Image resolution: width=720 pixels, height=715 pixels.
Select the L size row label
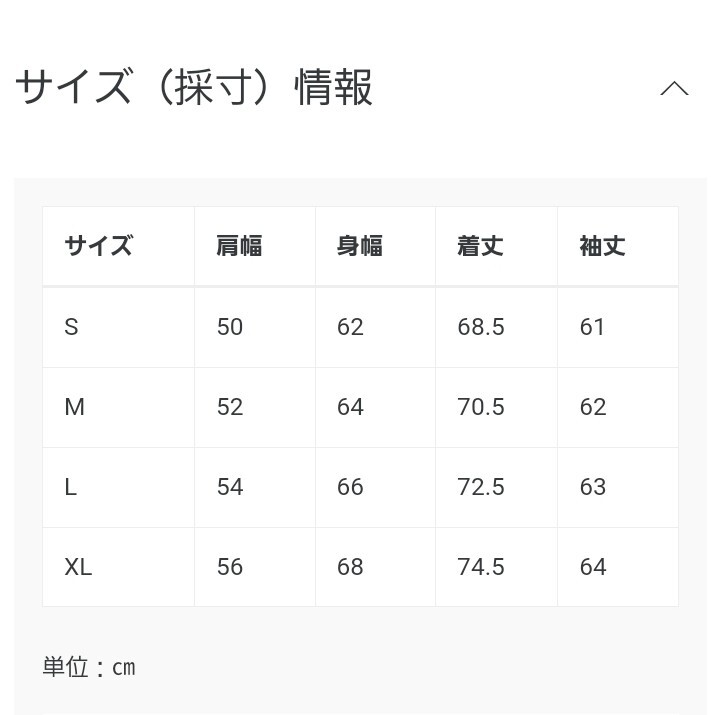[70, 487]
